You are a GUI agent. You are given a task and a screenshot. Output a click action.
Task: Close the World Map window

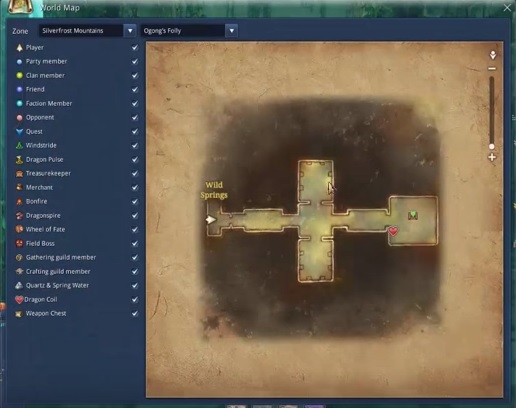pyautogui.click(x=507, y=8)
